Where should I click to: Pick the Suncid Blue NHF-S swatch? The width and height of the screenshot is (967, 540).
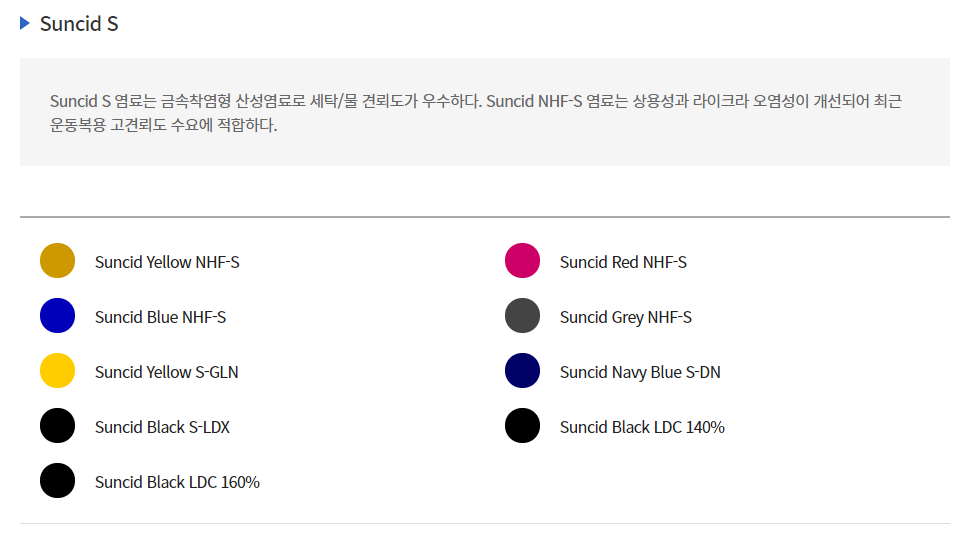(x=57, y=316)
